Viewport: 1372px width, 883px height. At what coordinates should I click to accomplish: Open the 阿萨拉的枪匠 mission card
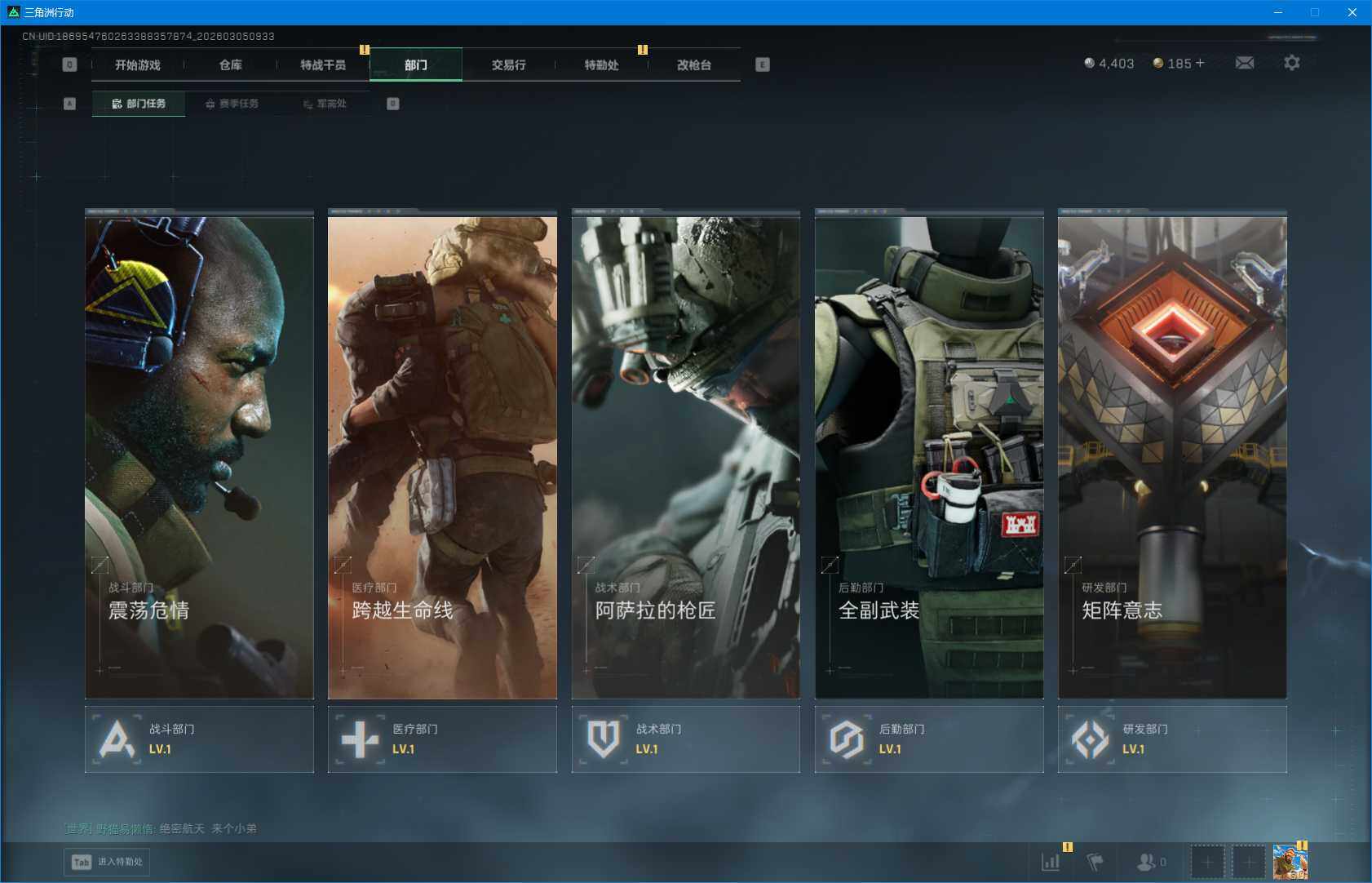[685, 457]
